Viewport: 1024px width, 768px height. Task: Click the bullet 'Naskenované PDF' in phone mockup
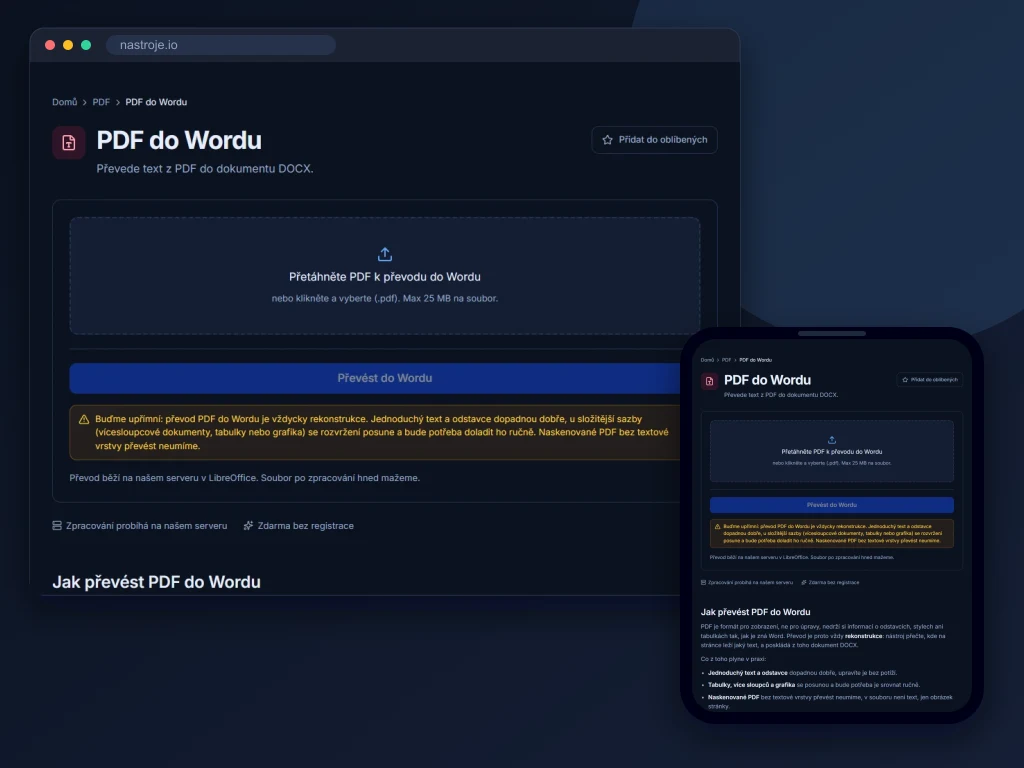(733, 697)
